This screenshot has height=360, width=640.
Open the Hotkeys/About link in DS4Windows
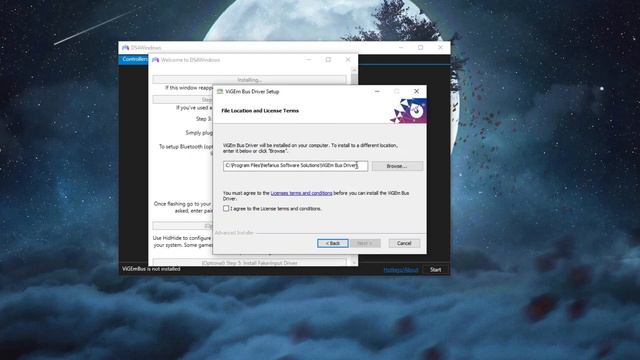tap(401, 270)
